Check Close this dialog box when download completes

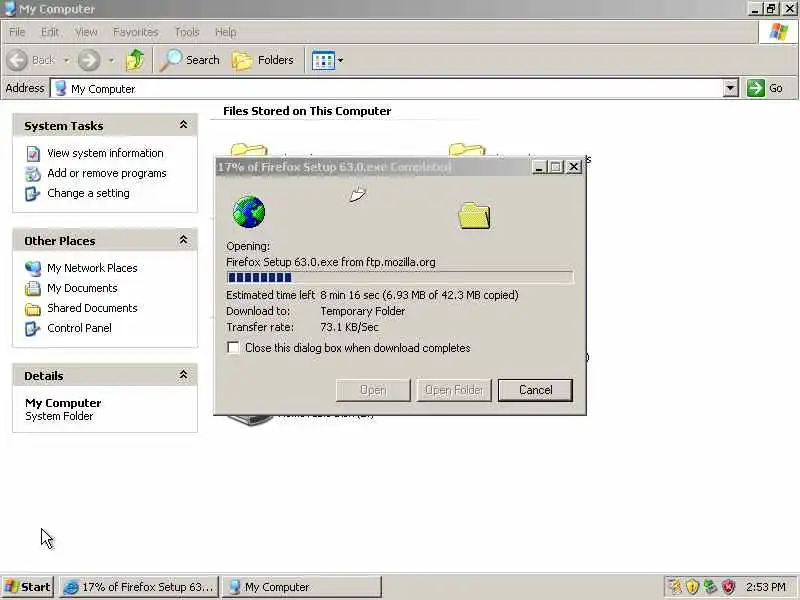tap(233, 347)
